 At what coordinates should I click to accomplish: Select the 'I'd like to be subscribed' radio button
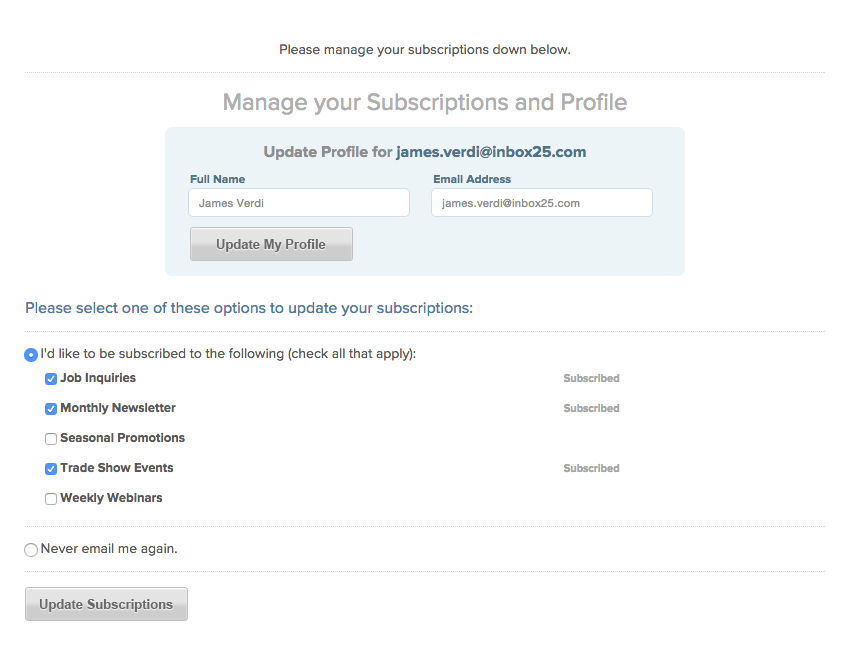31,355
